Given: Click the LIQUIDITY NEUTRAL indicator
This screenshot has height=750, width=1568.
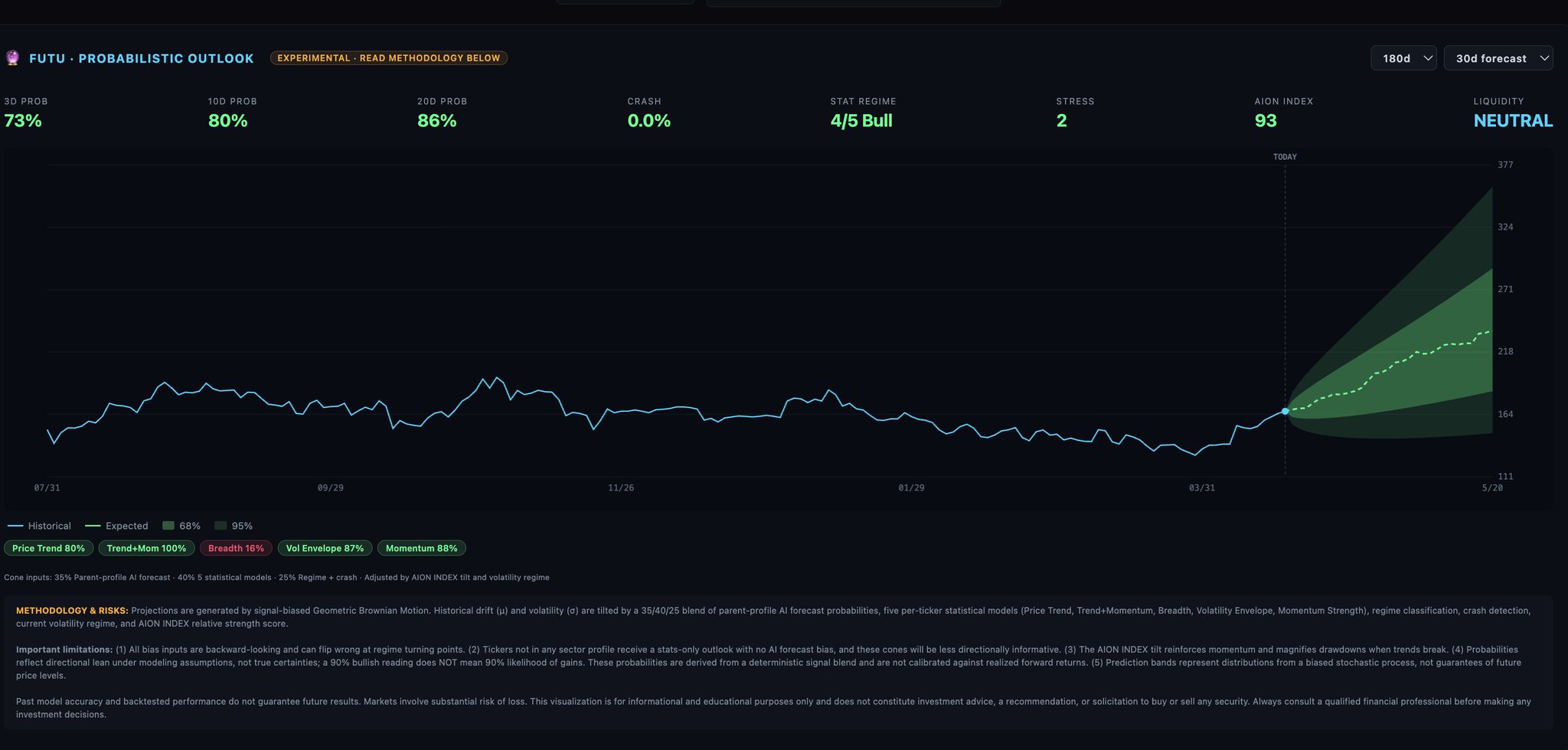Looking at the screenshot, I should 1513,120.
